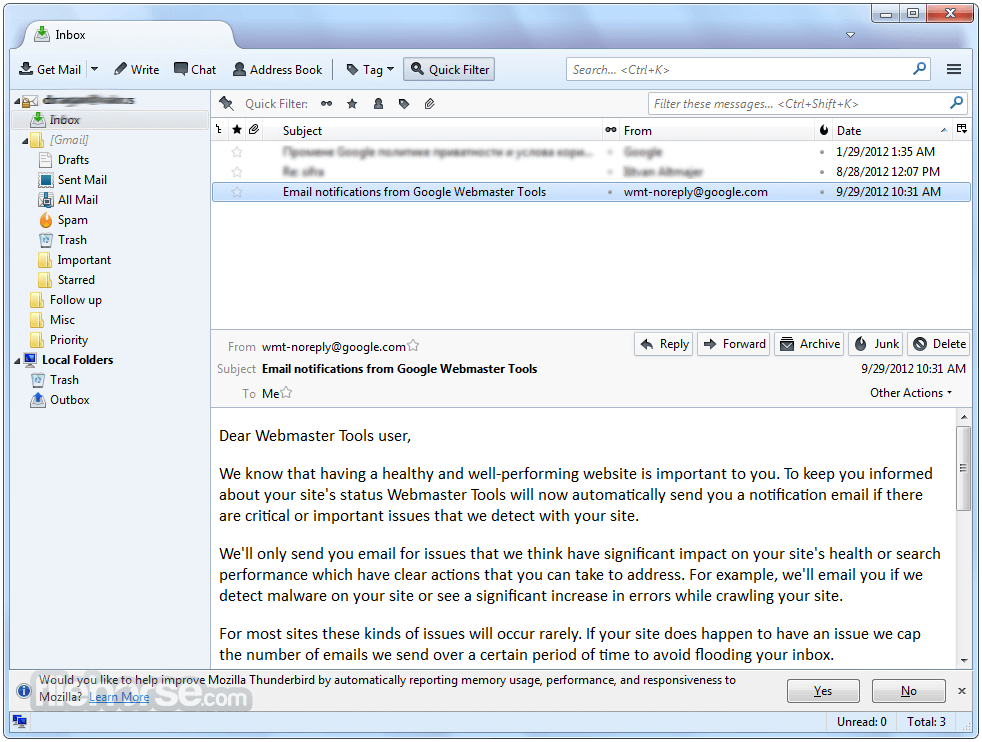Open the Other Actions dropdown
Image resolution: width=982 pixels, height=742 pixels.
click(911, 393)
